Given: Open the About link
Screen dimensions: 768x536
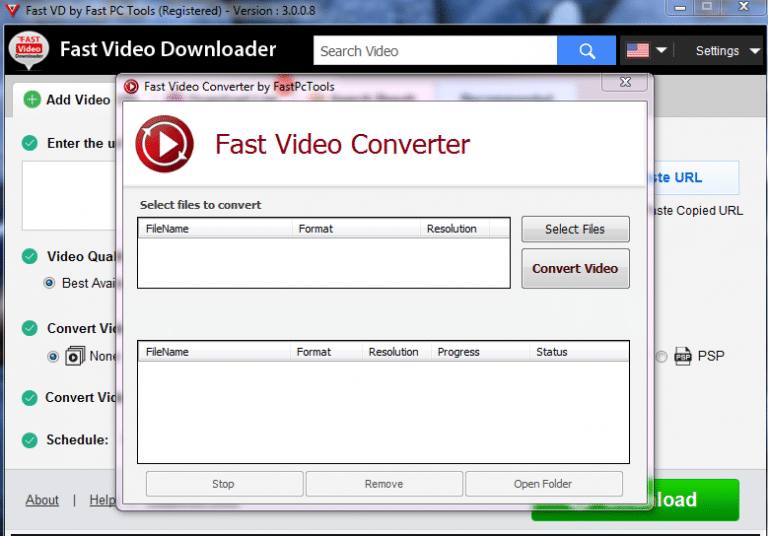Looking at the screenshot, I should [x=42, y=500].
